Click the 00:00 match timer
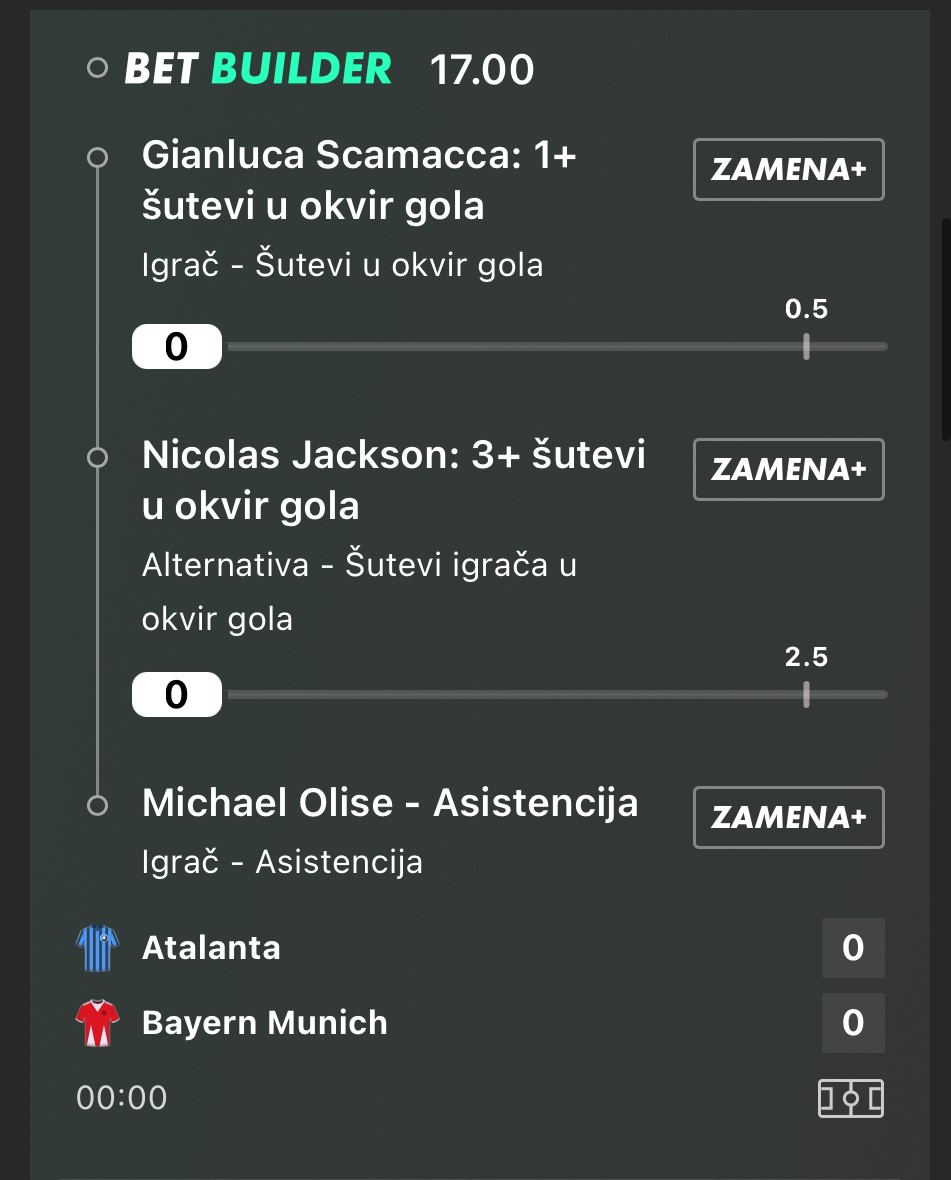The height and width of the screenshot is (1180, 951). coord(122,1098)
